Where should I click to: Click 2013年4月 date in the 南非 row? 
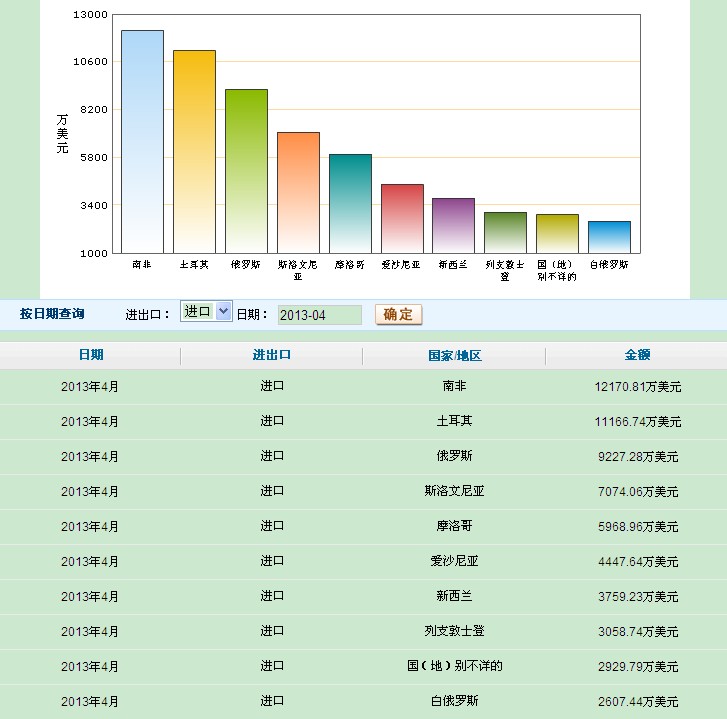click(x=89, y=387)
